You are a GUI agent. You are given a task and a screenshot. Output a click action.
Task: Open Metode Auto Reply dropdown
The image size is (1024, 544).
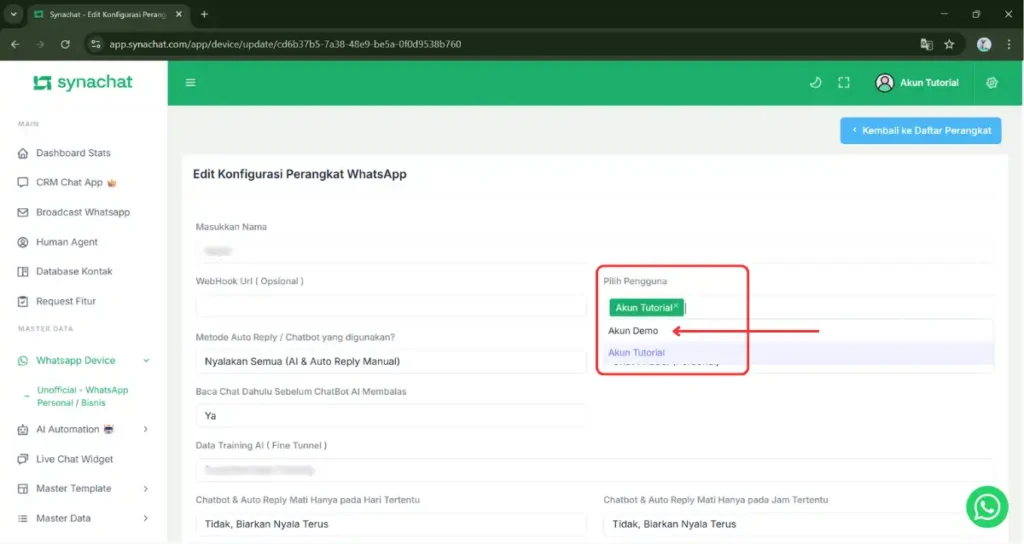coord(391,361)
